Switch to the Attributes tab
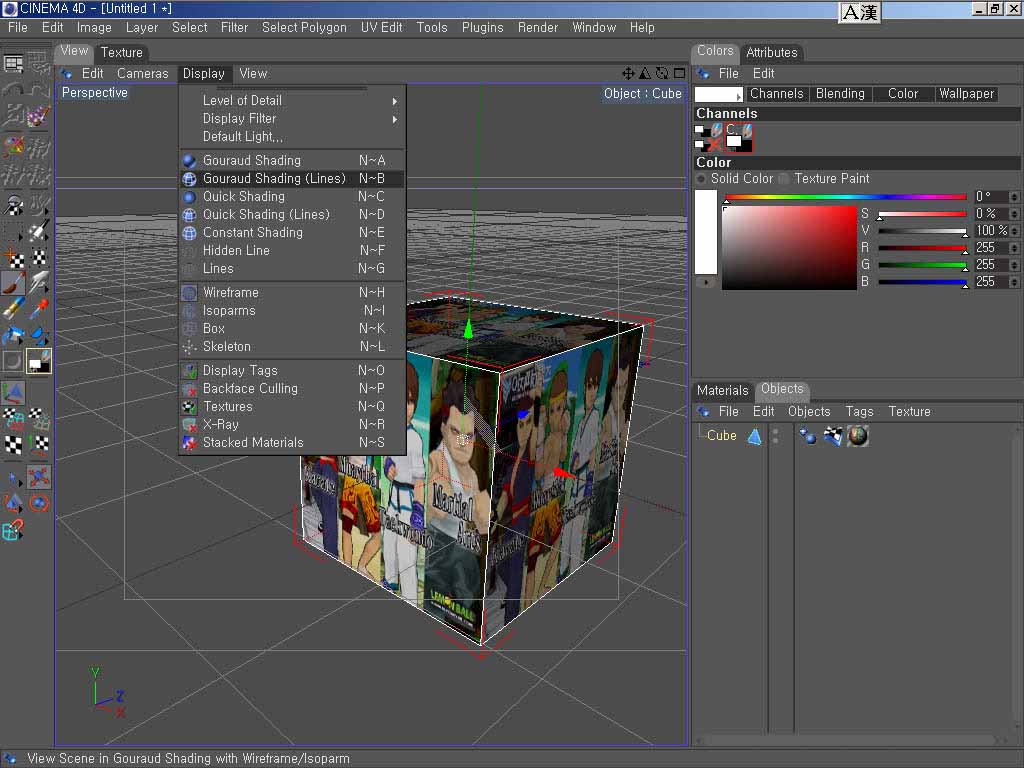 [x=771, y=52]
